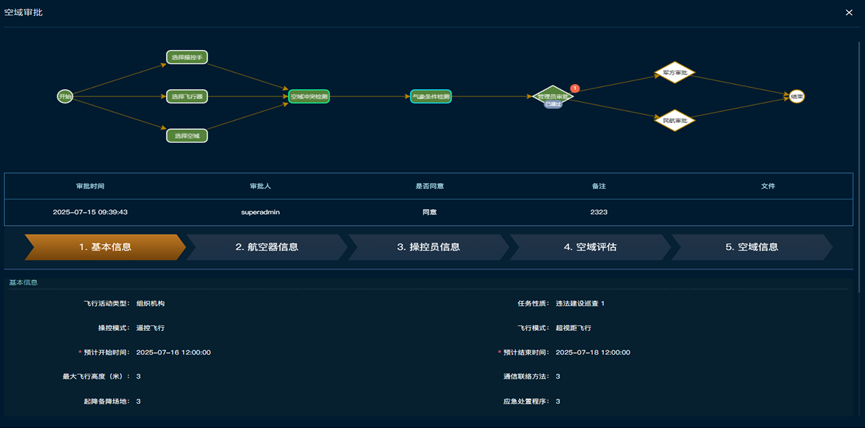Click the 起降备降场地 label
This screenshot has width=865, height=428.
107,401
